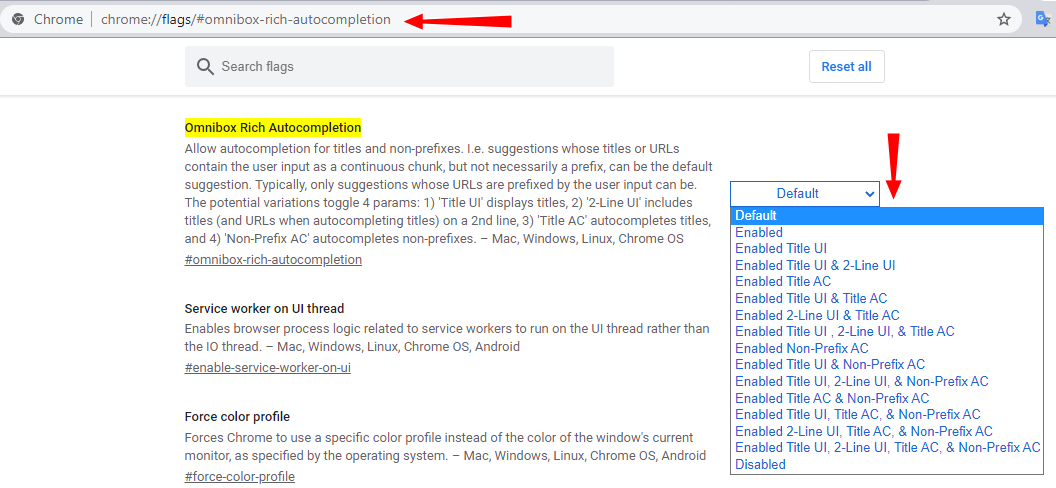Click the bookmark star icon
Screen dimensions: 1056x488
[1003, 20]
